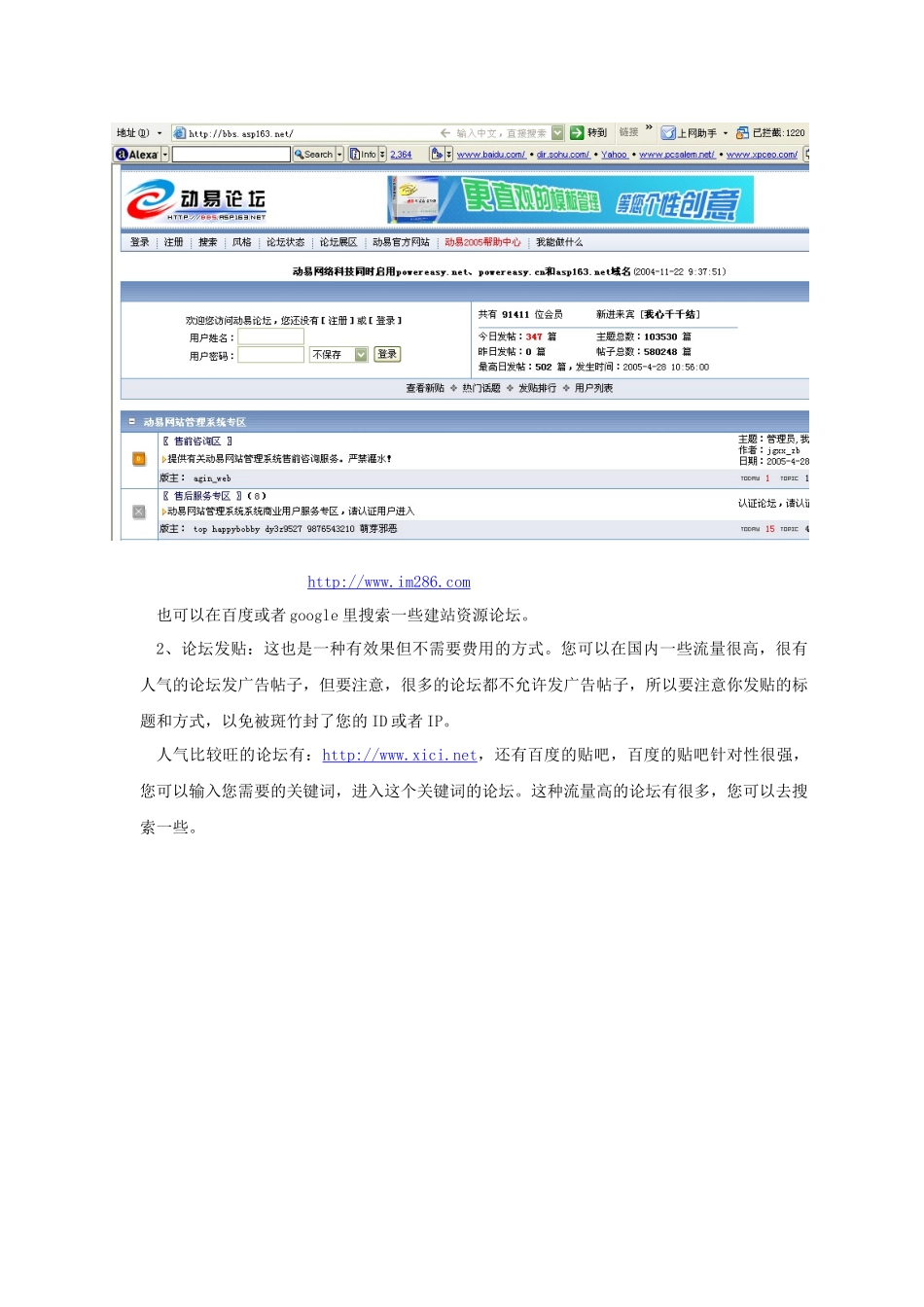Open the 论坛状态 menu item
The height and width of the screenshot is (1307, 924).
[286, 242]
